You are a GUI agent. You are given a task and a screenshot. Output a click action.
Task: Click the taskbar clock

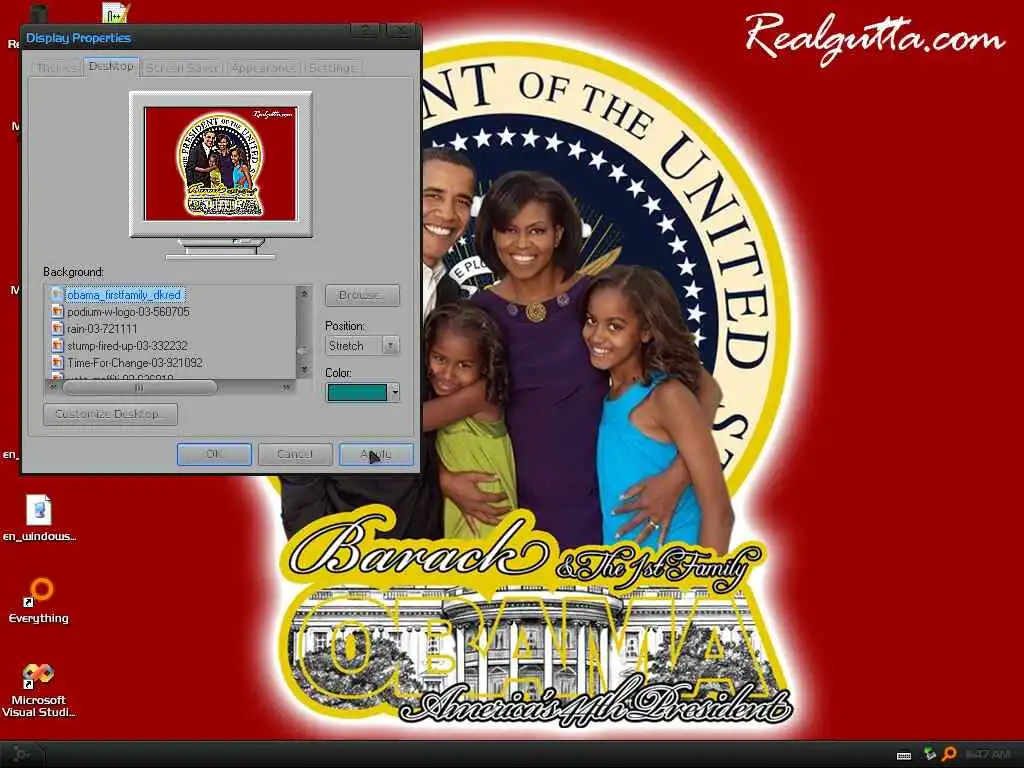(989, 755)
